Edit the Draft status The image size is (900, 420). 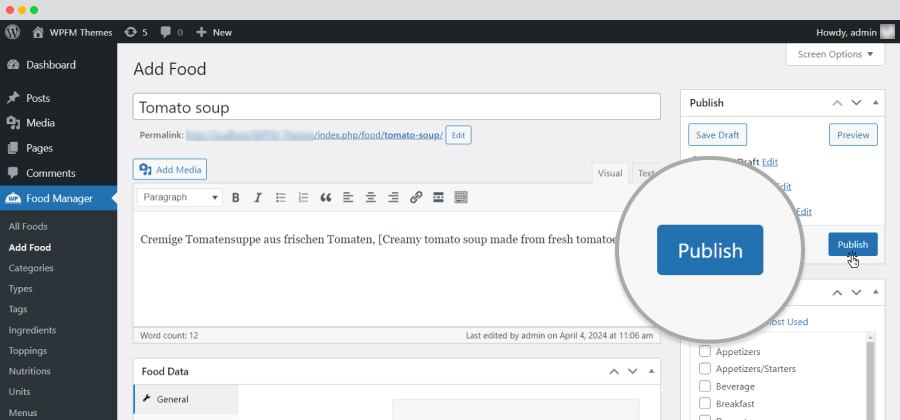point(770,162)
